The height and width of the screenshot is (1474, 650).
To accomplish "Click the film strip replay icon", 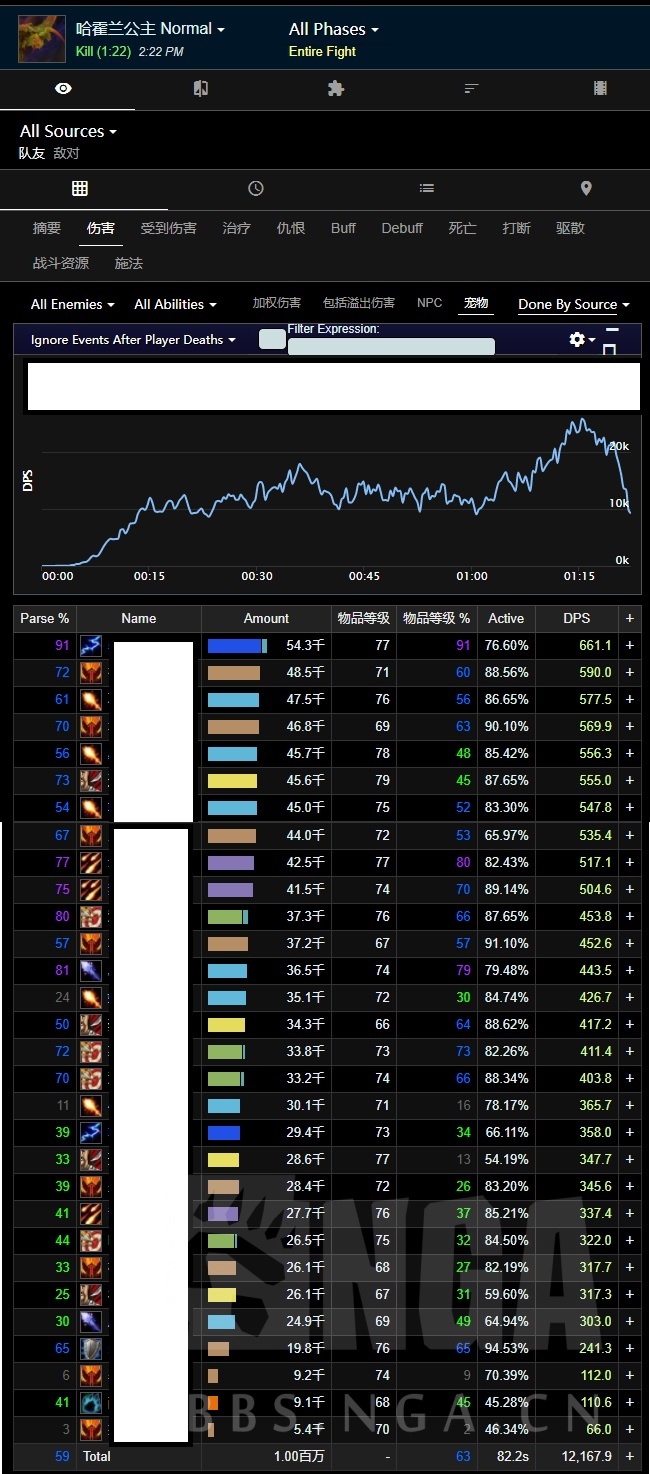I will click(x=600, y=89).
